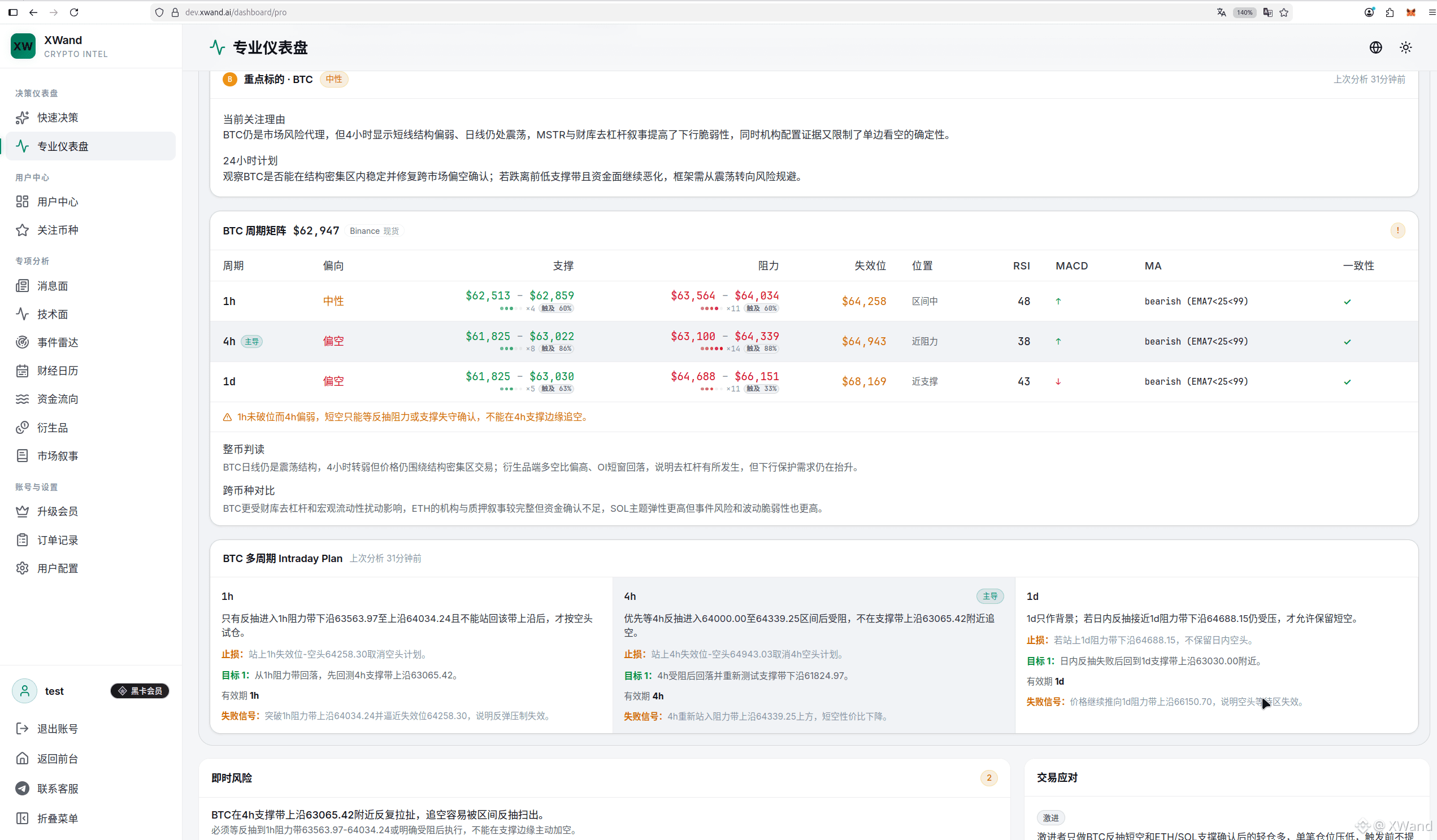
Task: Click 4h 失效位 $64,943
Action: pyautogui.click(x=864, y=341)
